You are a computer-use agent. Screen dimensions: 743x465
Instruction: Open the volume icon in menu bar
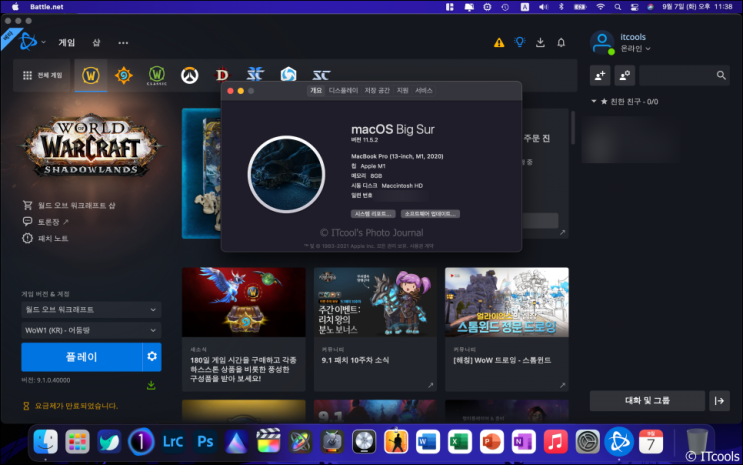[543, 7]
